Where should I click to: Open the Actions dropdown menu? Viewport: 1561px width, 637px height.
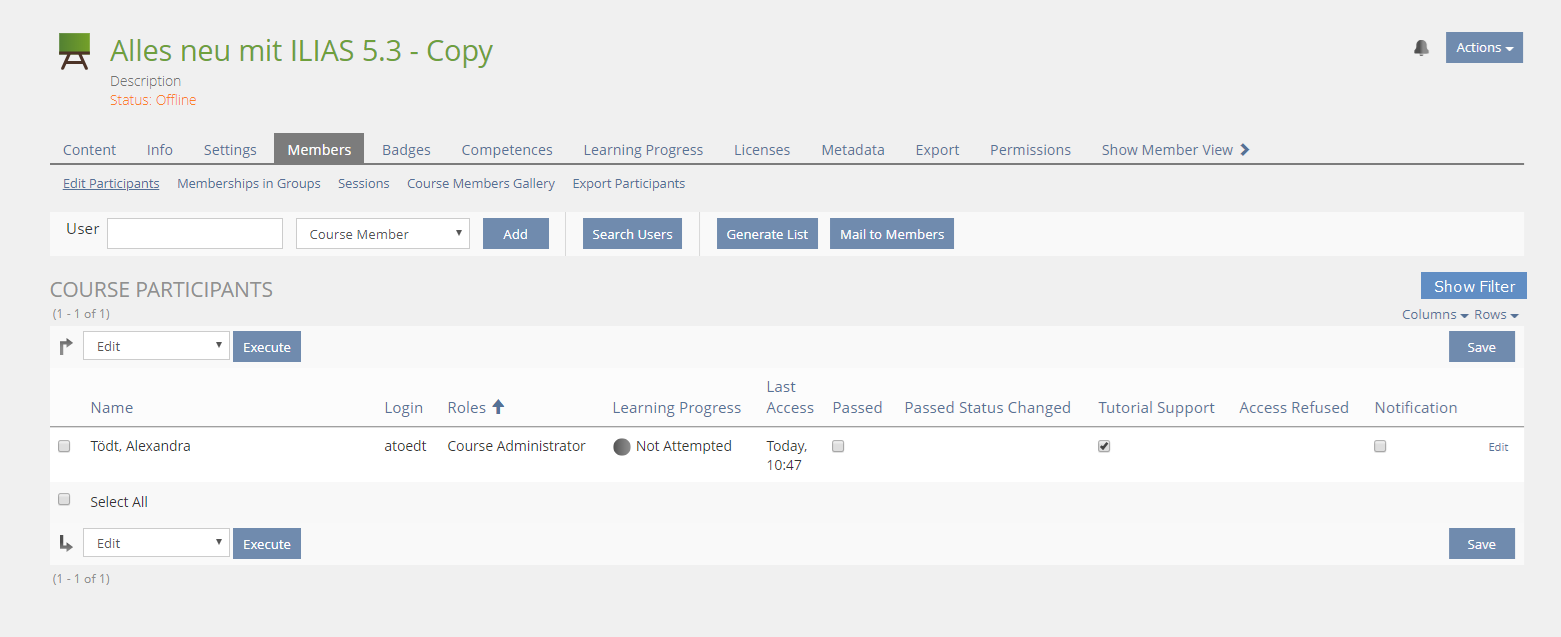[x=1484, y=48]
